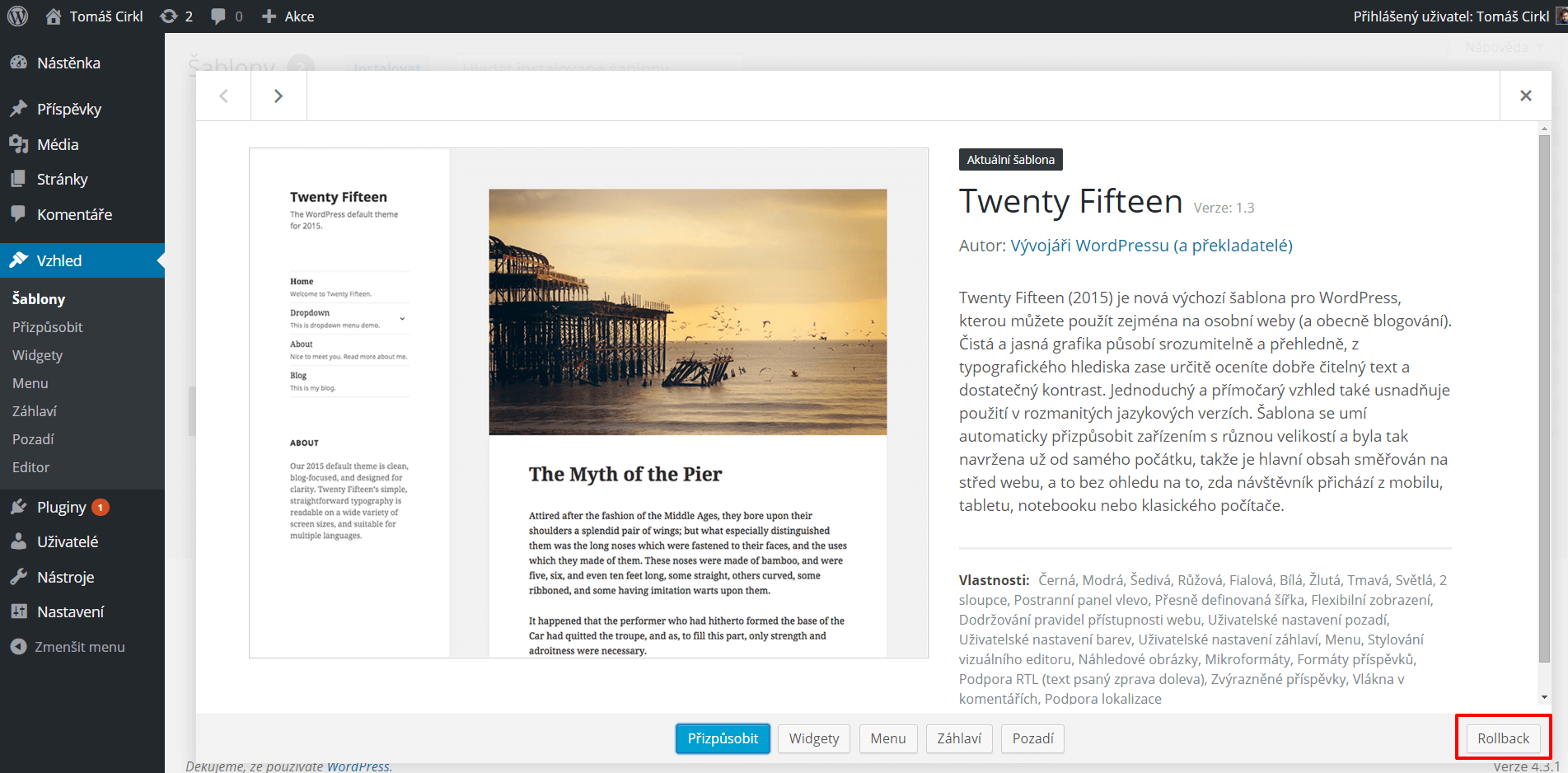Click the theme details scrollbar up arrow
This screenshot has width=1568, height=773.
pos(1544,129)
